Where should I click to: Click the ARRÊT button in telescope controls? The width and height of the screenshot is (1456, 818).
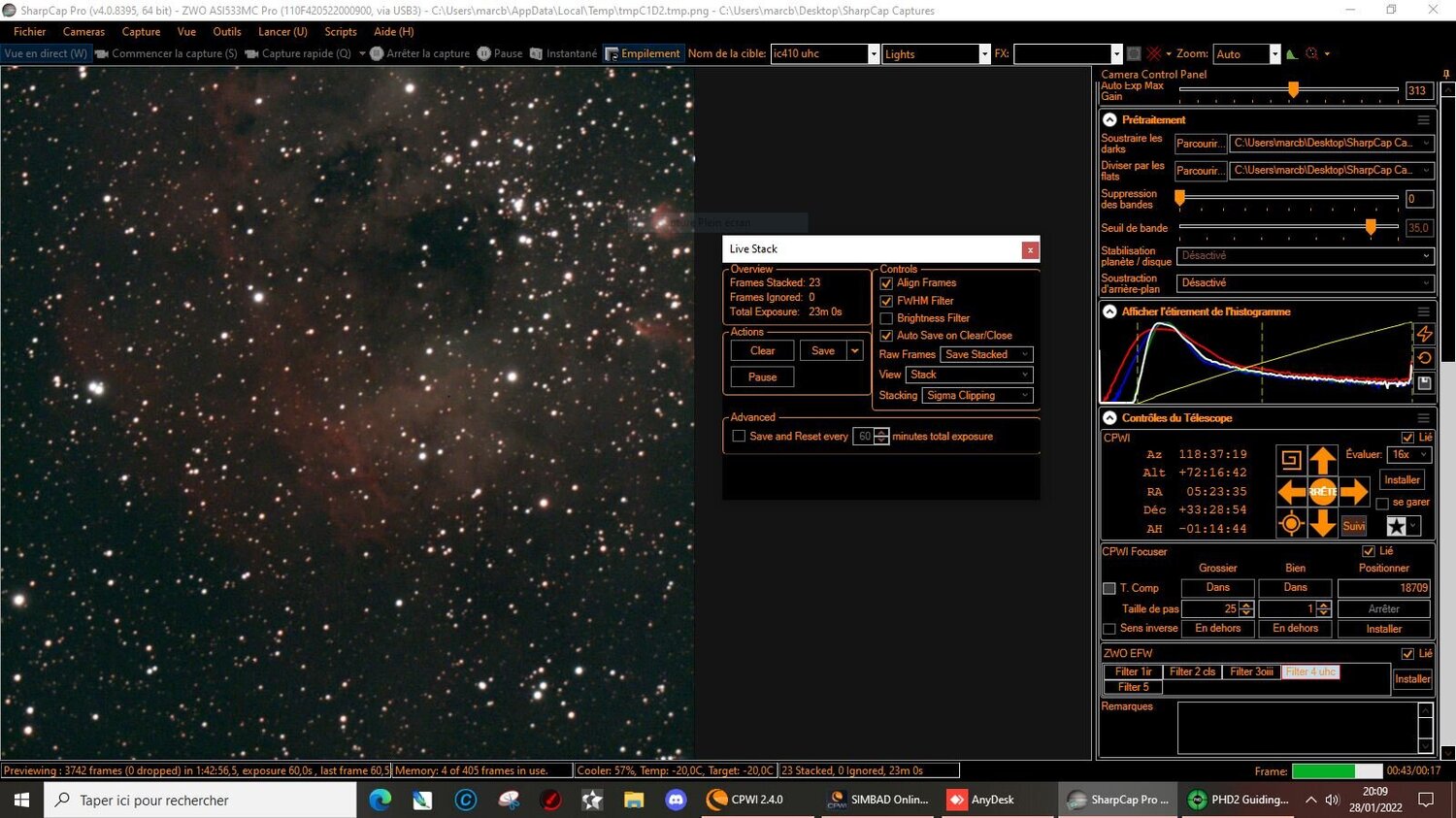tap(1323, 492)
